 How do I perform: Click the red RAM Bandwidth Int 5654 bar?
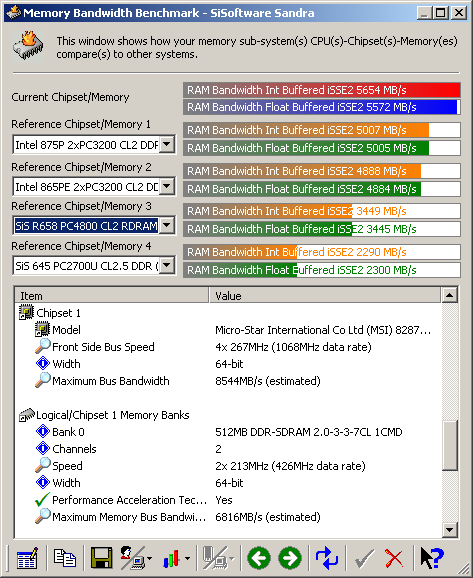coord(321,90)
